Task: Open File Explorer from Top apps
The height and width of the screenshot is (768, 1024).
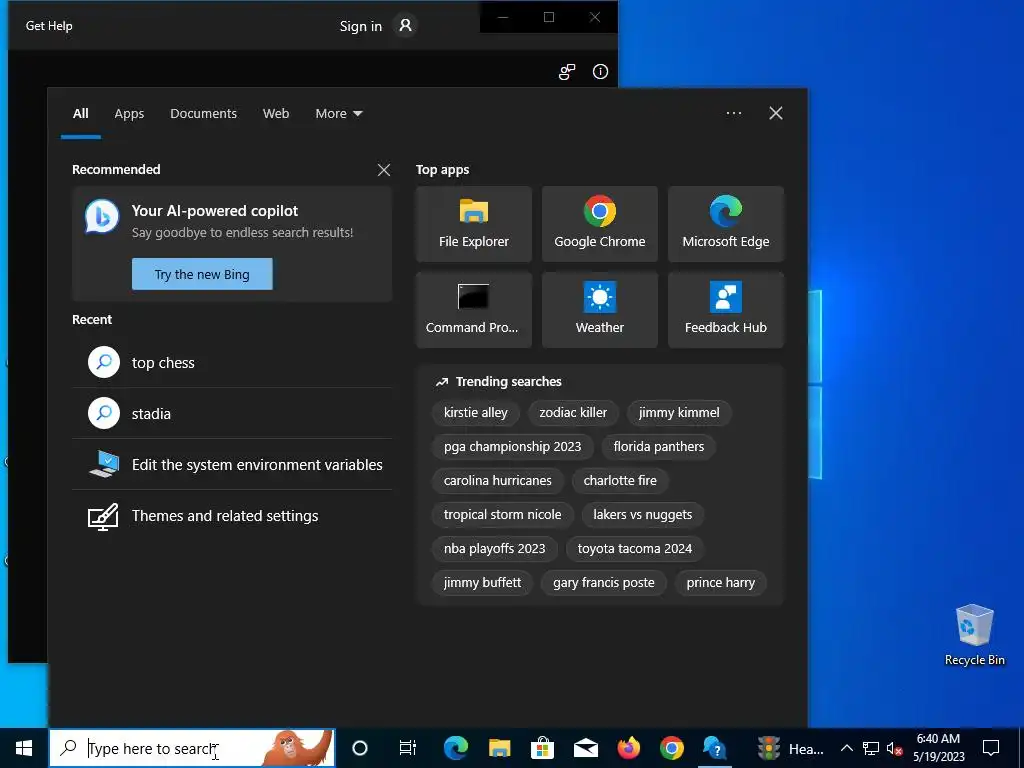Action: 473,224
